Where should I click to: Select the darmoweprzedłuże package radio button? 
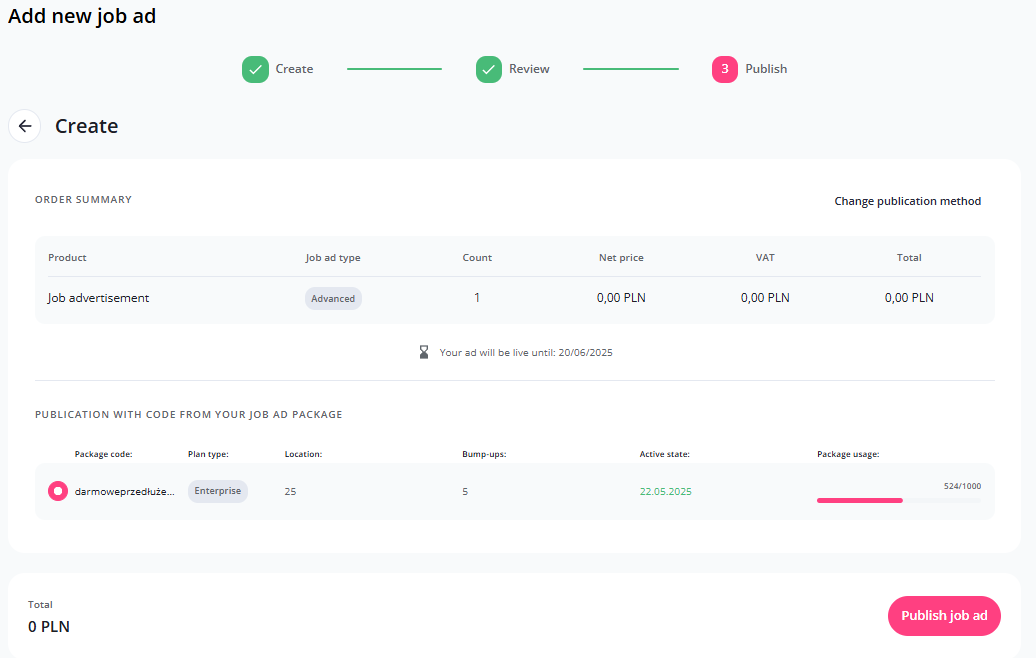(x=58, y=491)
